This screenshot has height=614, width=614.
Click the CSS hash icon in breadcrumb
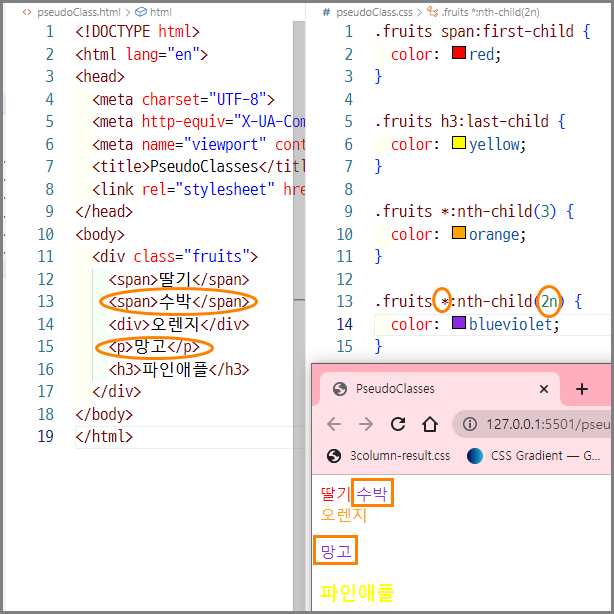click(x=326, y=12)
